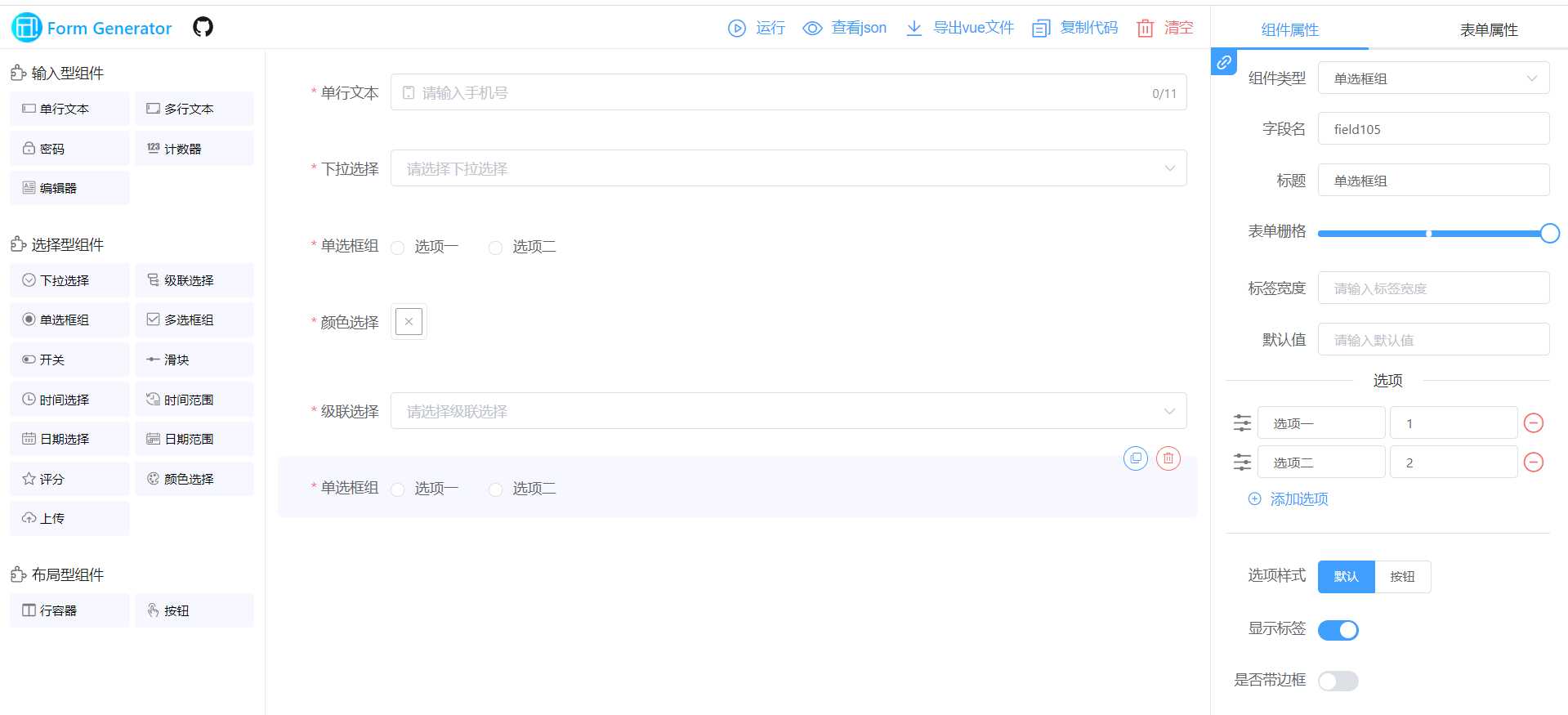Click the 字段名 field105 input
Screen dimensions: 1568x715
(x=1433, y=129)
